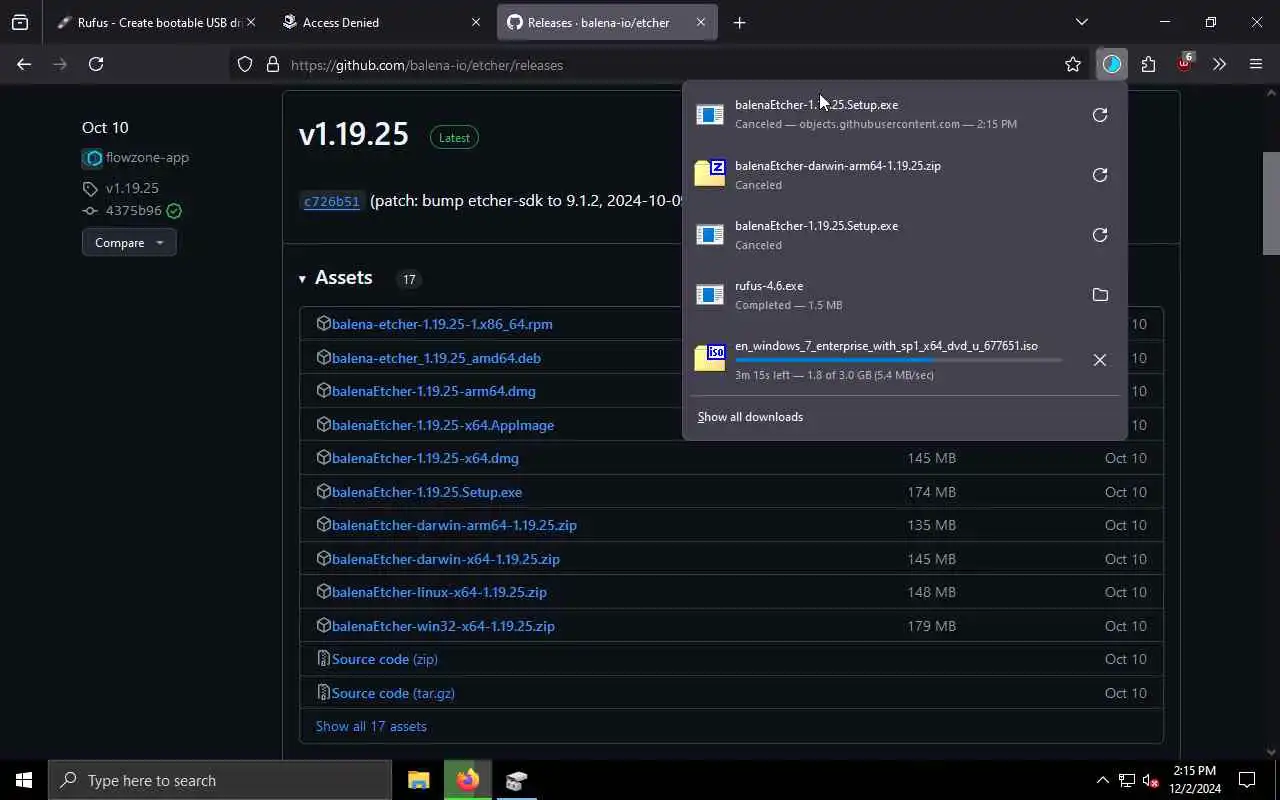Close the Access Denied tab
Image resolution: width=1280 pixels, height=800 pixels.
click(475, 22)
